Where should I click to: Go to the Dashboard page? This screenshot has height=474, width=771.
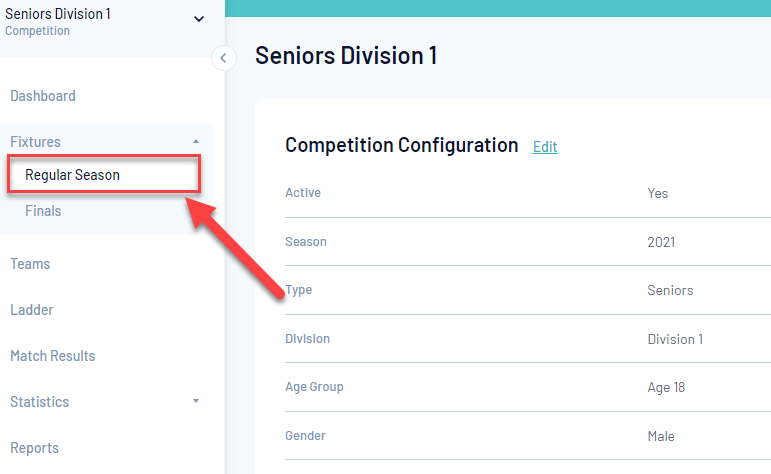tap(43, 96)
